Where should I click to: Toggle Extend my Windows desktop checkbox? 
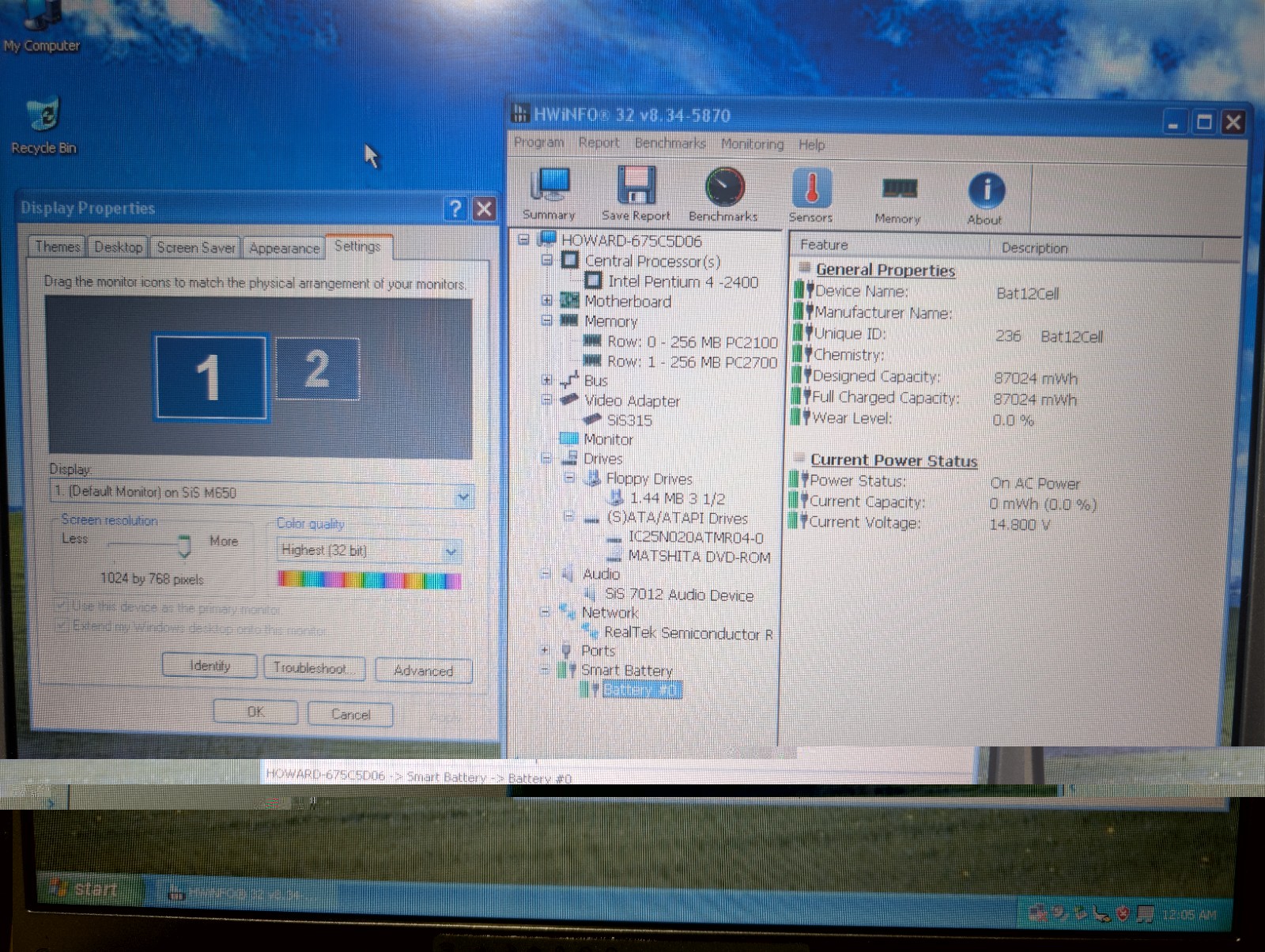pyautogui.click(x=62, y=625)
